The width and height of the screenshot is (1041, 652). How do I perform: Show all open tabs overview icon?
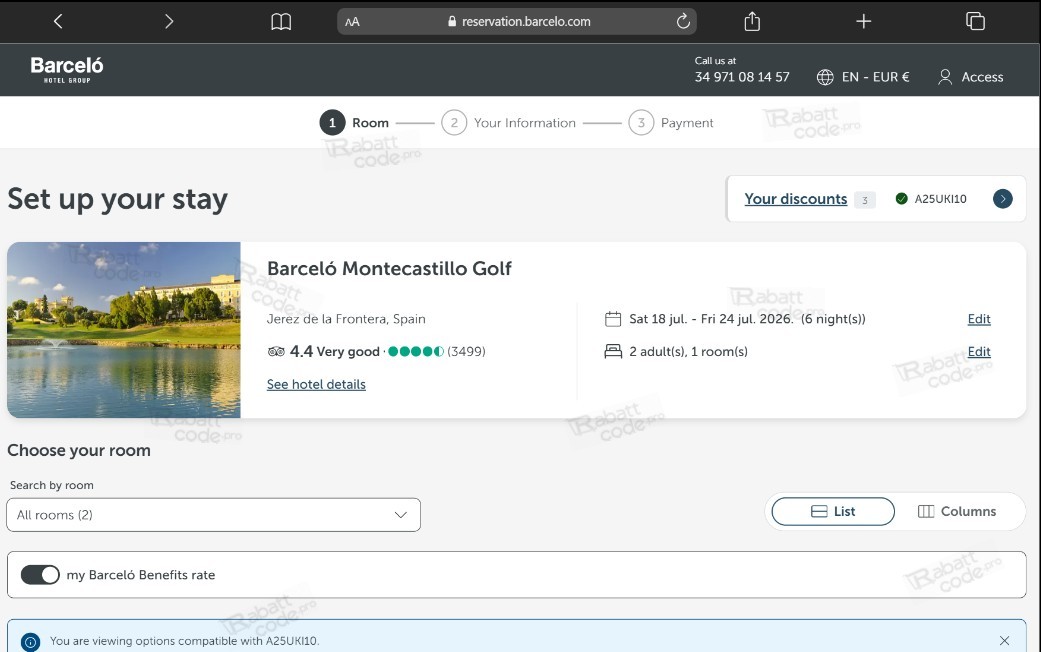coord(975,21)
